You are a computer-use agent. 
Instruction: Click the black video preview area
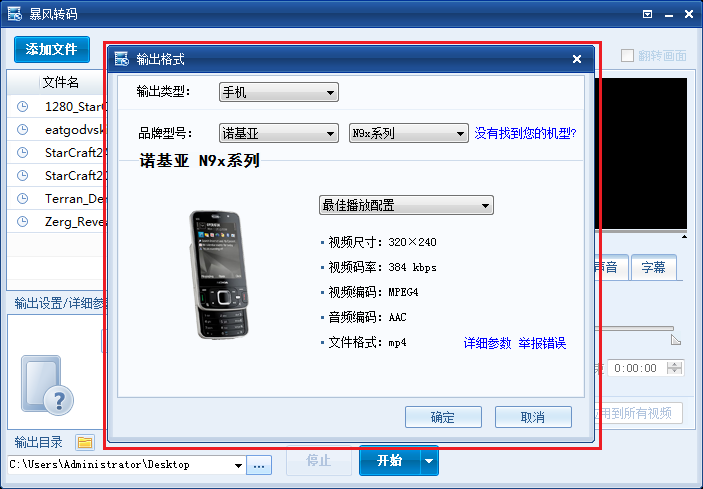(x=641, y=154)
